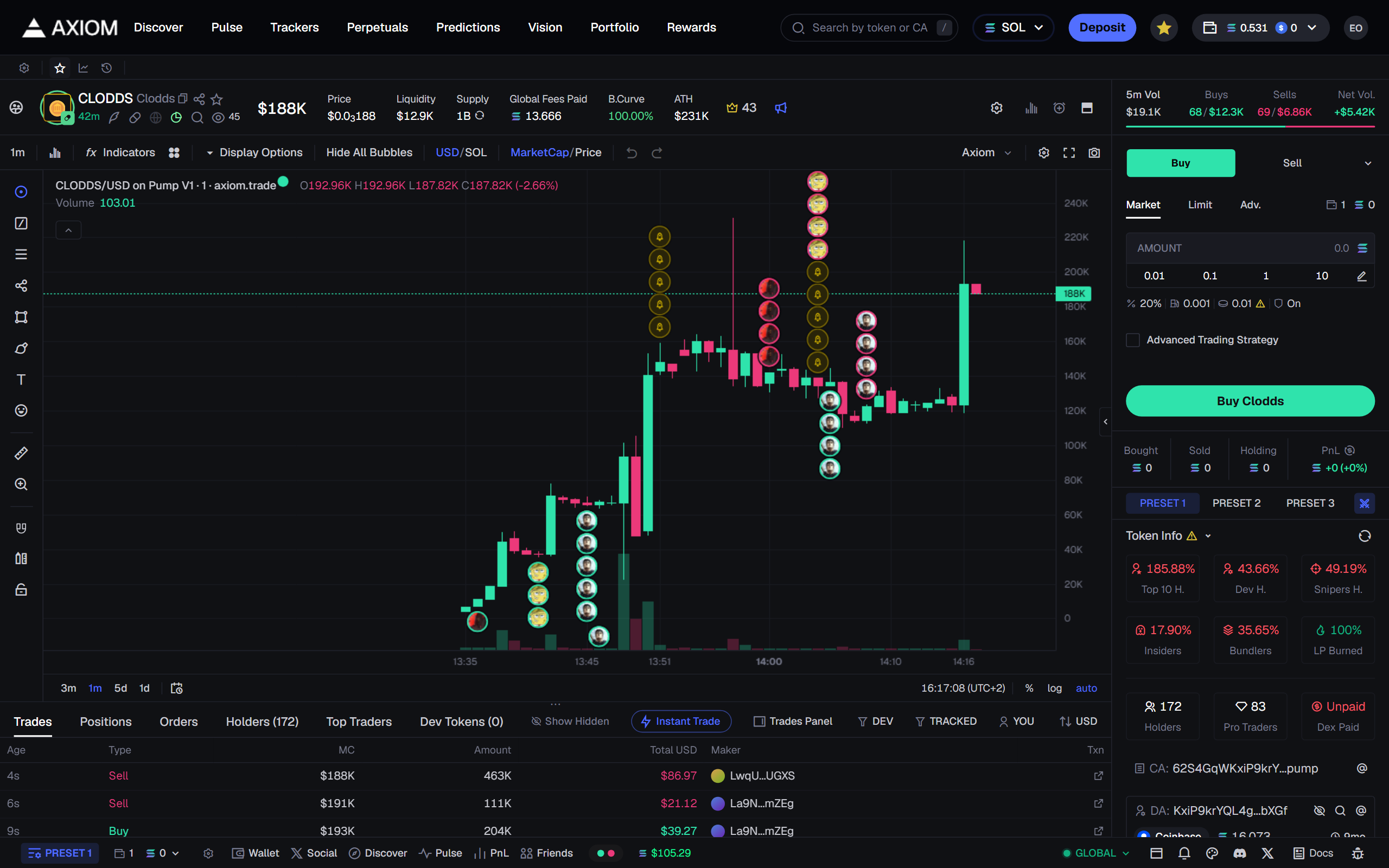Open Discord link in footer

pos(1240,853)
